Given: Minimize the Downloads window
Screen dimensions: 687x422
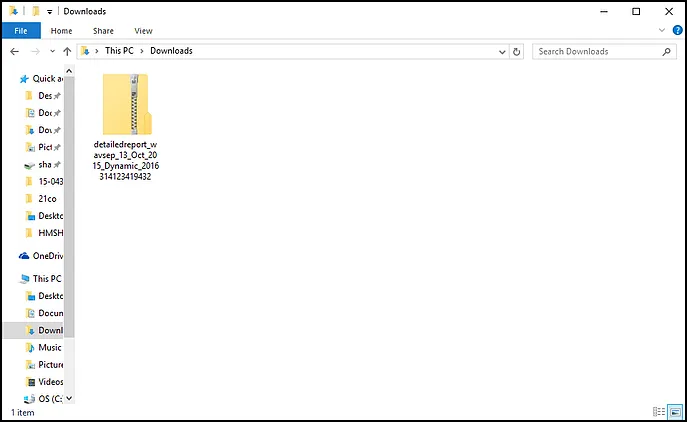Looking at the screenshot, I should [x=604, y=11].
